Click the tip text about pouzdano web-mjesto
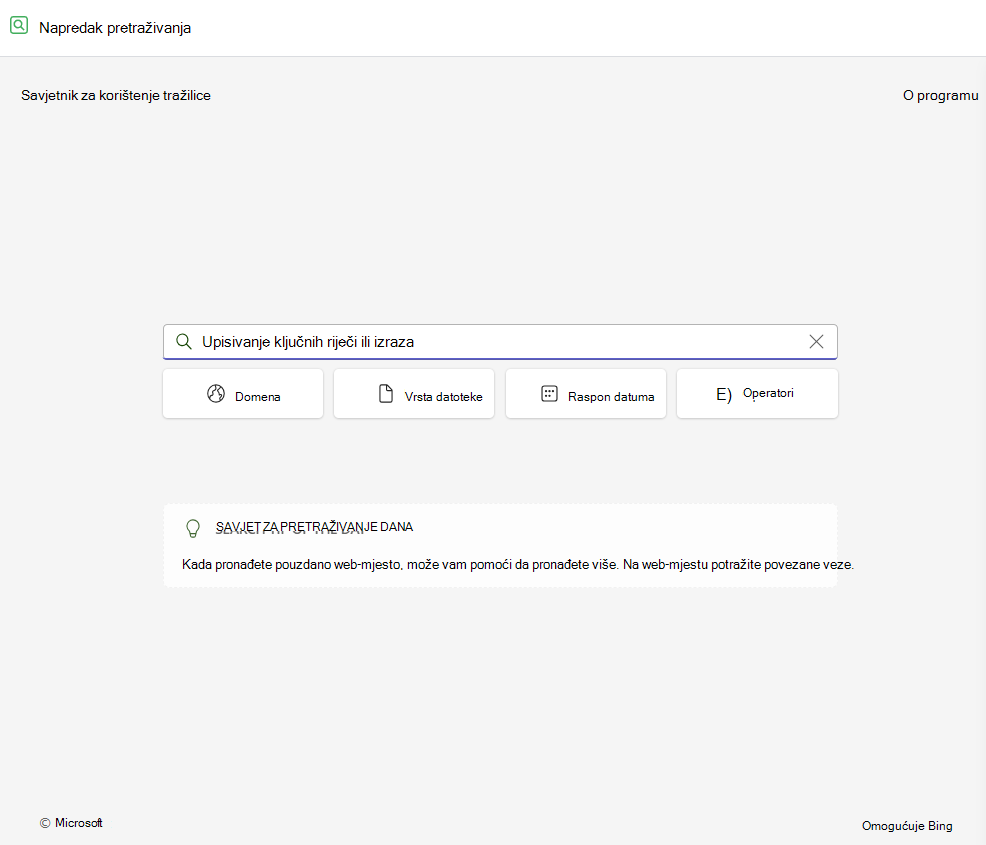Viewport: 986px width, 845px height. click(x=518, y=565)
